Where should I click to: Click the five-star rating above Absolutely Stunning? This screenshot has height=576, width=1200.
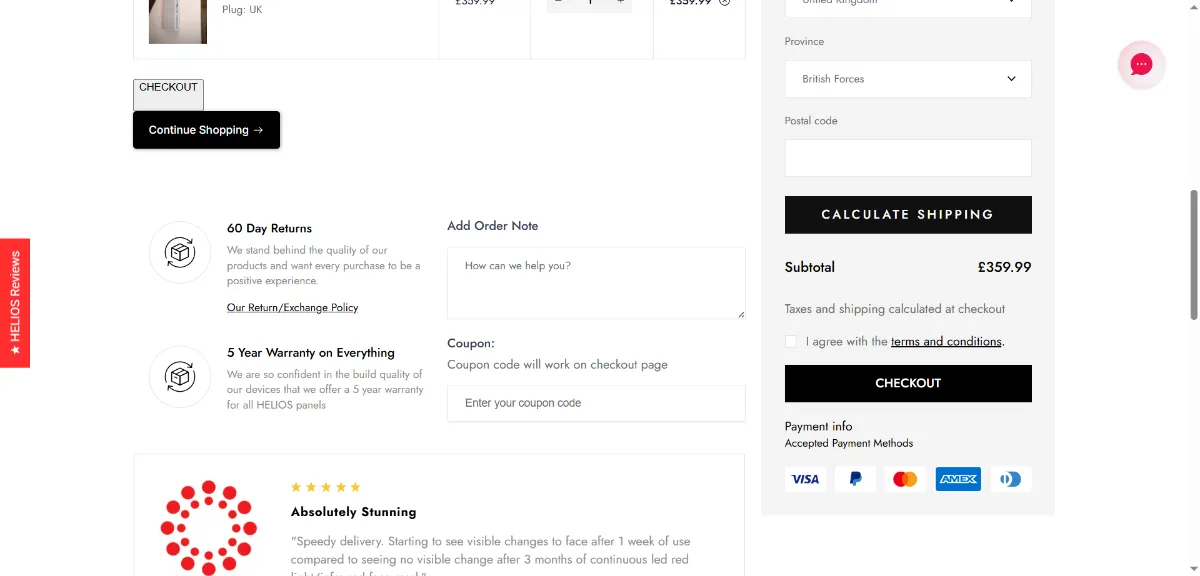[325, 487]
